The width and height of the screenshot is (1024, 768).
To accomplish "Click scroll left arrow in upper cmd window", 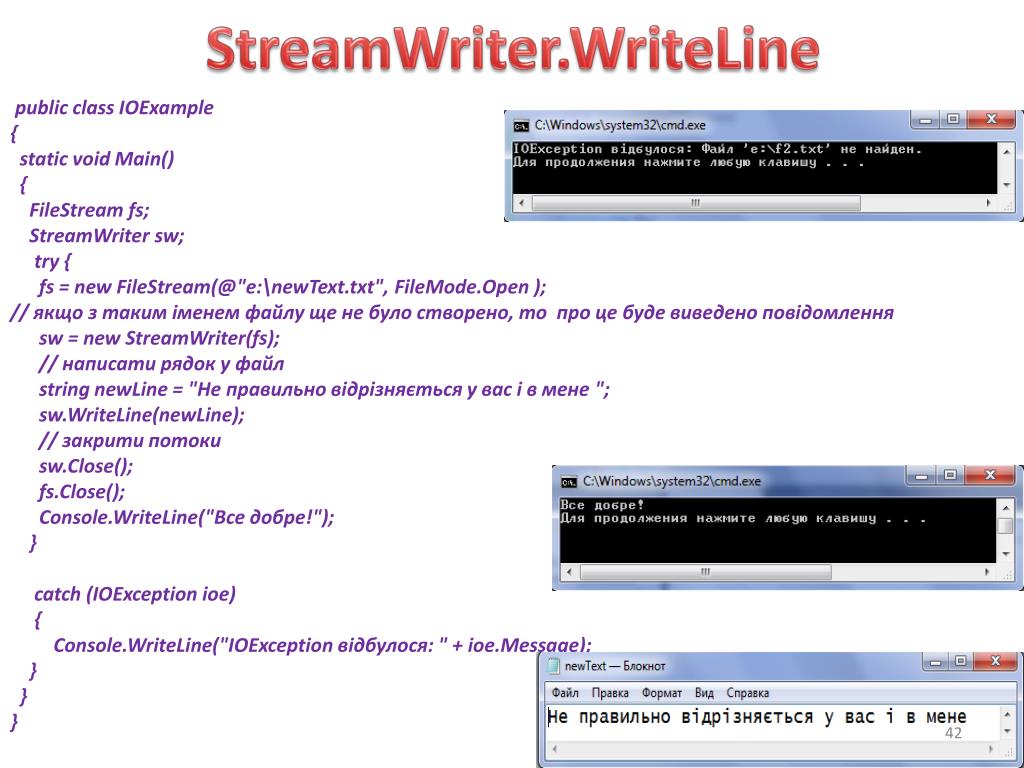I will (x=521, y=203).
